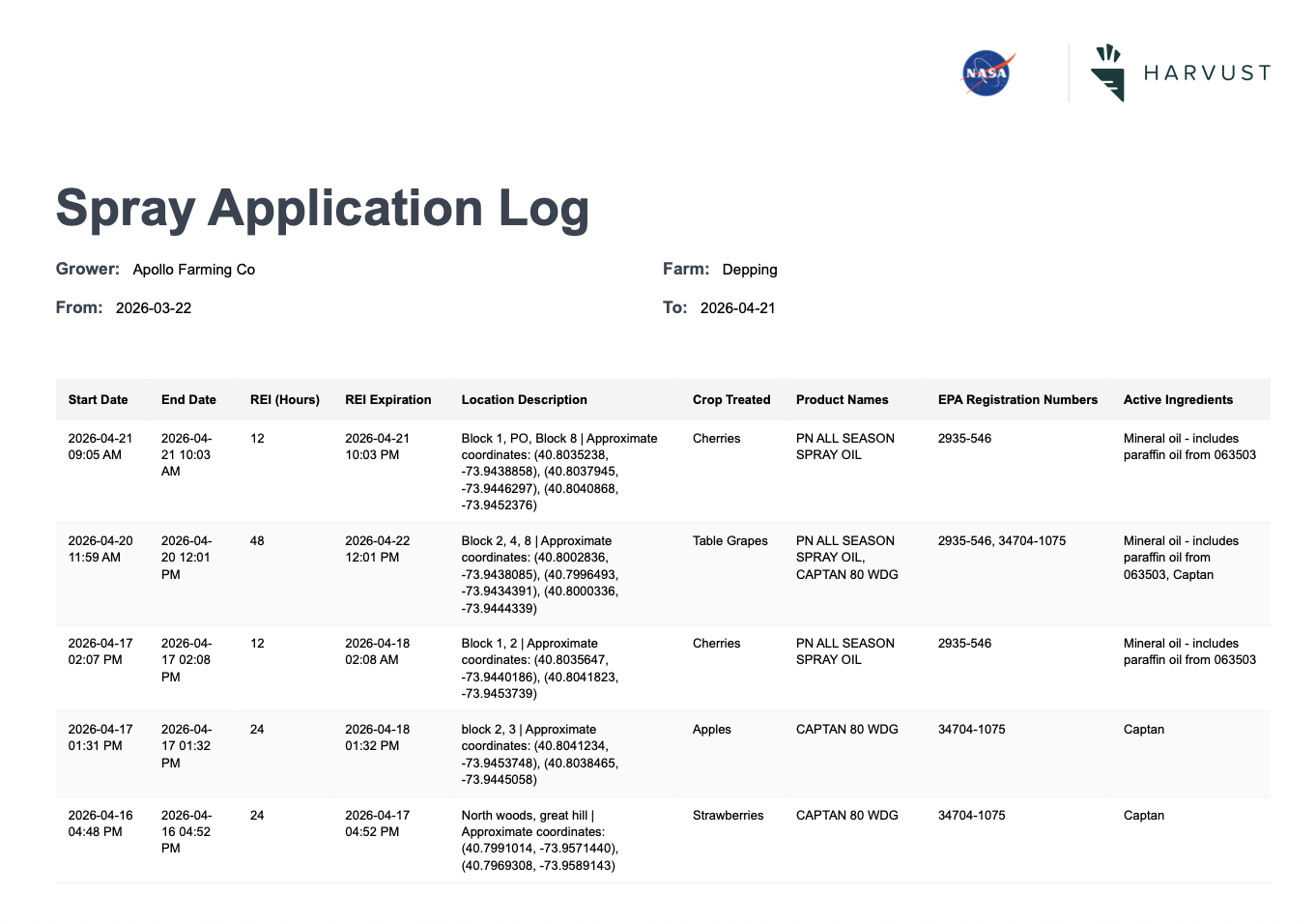This screenshot has width=1316, height=924.
Task: Select product "PN ALL SEASON SPRAY OIL, CAPTAN 80 WDG"
Action: coord(847,558)
